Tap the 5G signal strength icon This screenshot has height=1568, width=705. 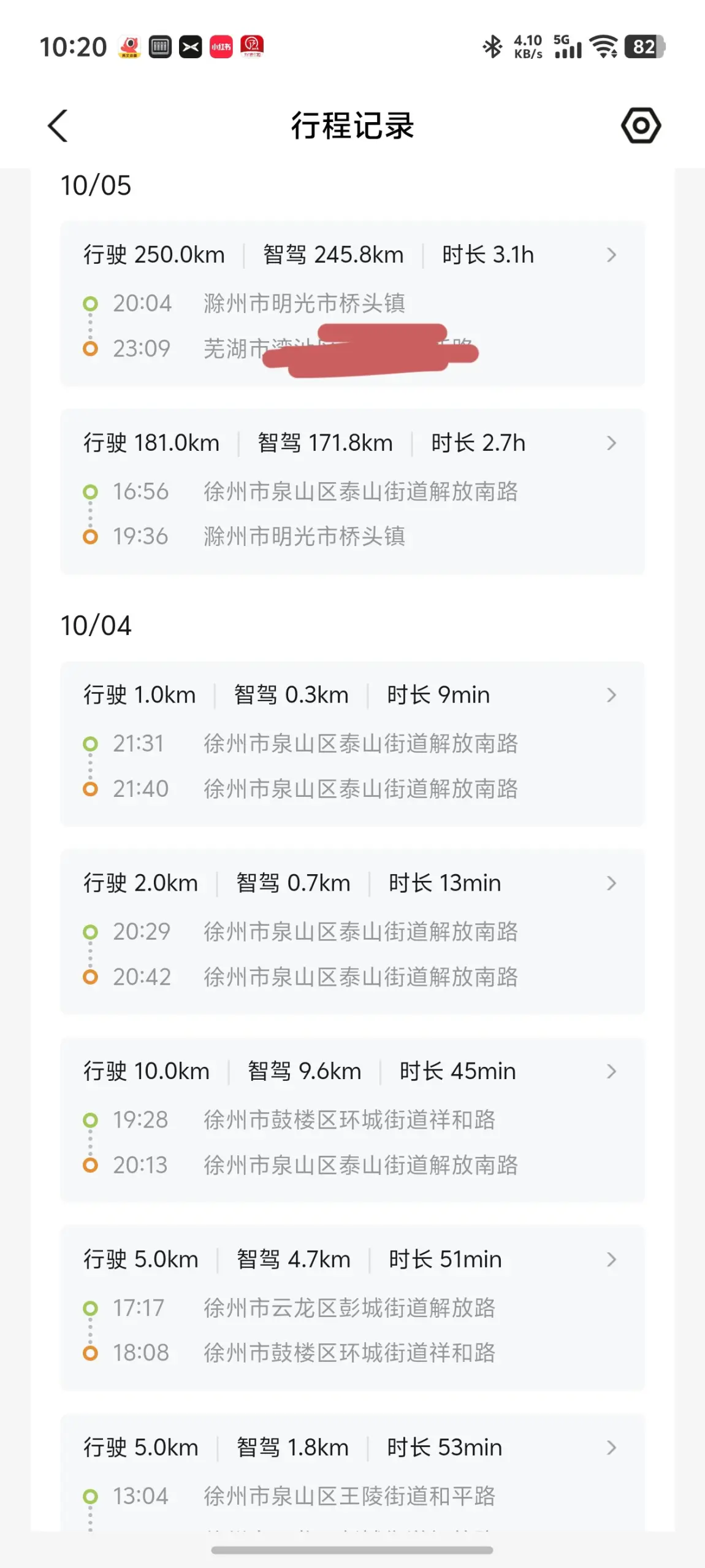[x=567, y=47]
